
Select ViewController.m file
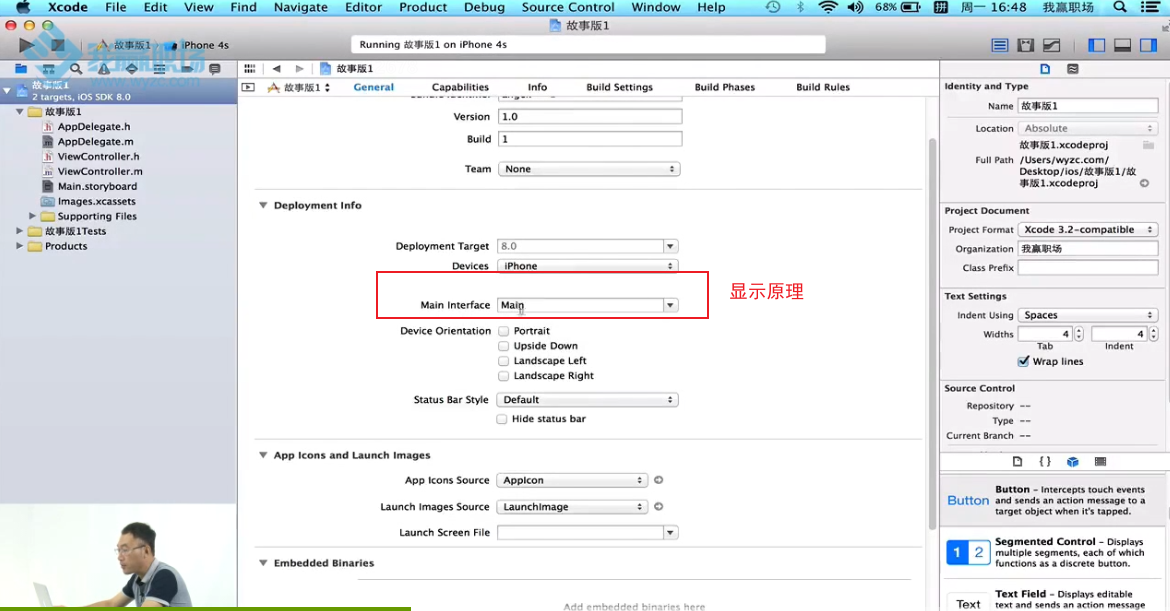[100, 172]
